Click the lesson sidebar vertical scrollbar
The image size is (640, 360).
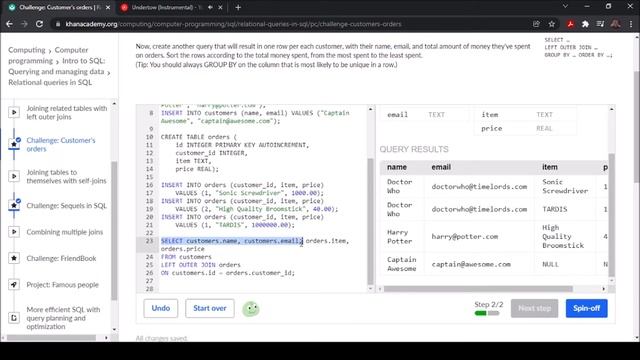point(114,231)
